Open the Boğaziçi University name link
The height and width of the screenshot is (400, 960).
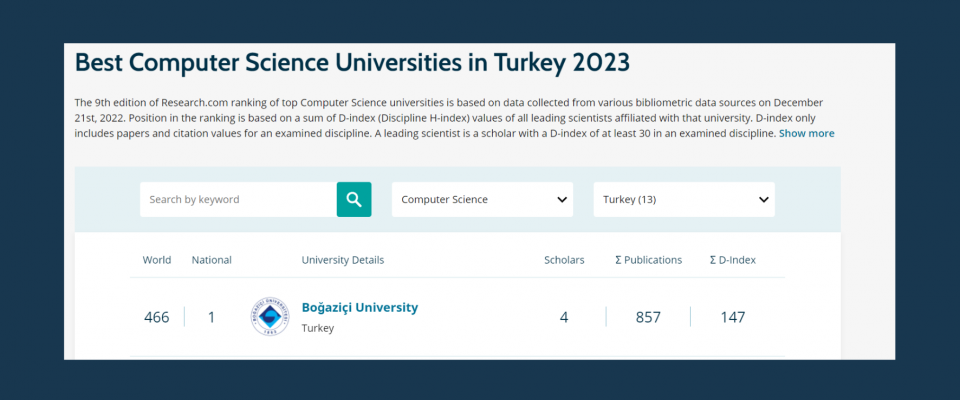click(360, 307)
